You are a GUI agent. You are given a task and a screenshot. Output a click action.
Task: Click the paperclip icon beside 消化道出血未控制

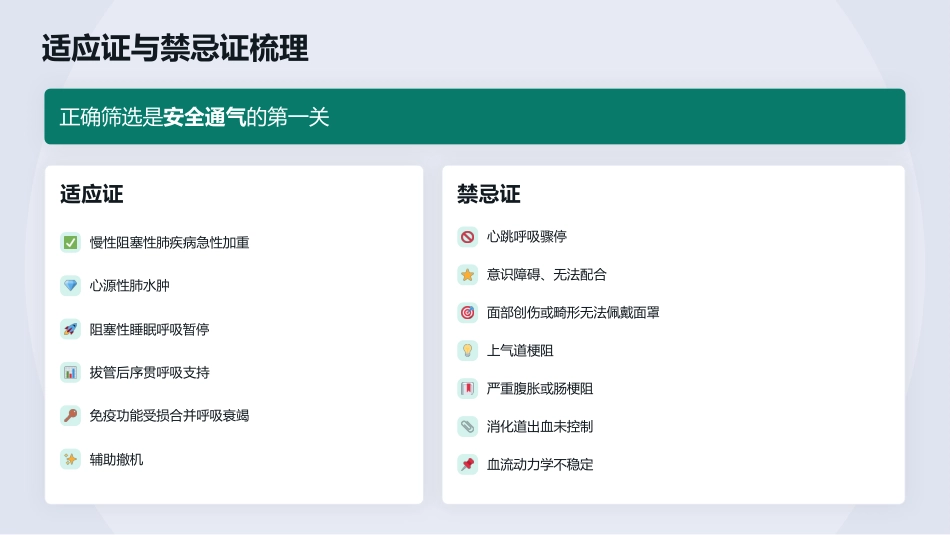click(x=467, y=427)
